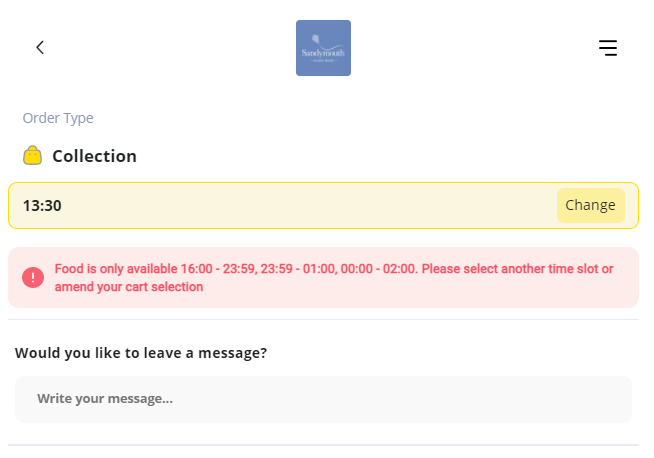Click the yellow time slot box

point(323,205)
